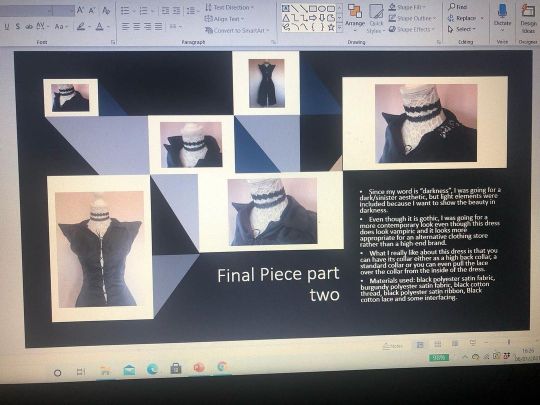Align text to the left
Viewport: 540px width, 405px height.
(x=125, y=26)
